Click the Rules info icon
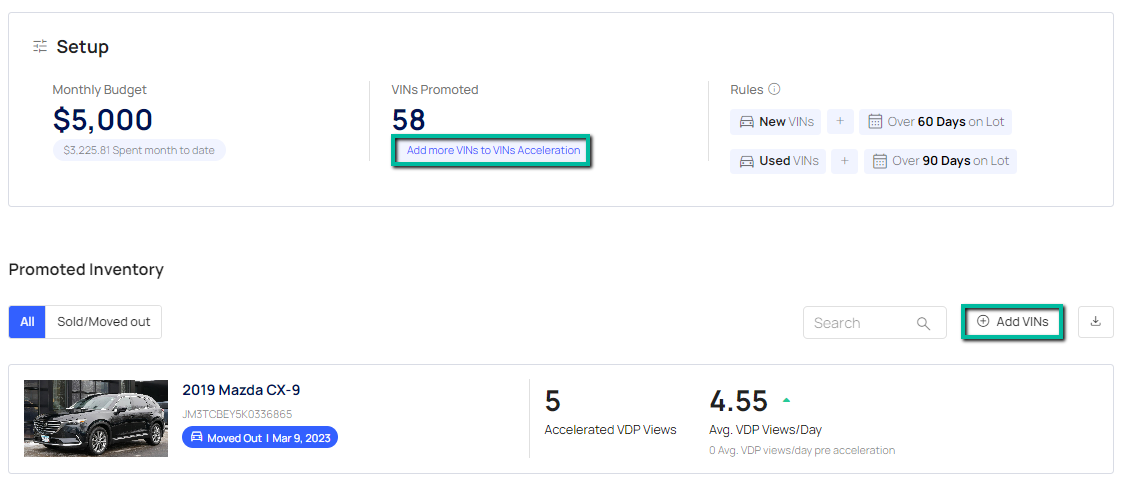 point(774,90)
